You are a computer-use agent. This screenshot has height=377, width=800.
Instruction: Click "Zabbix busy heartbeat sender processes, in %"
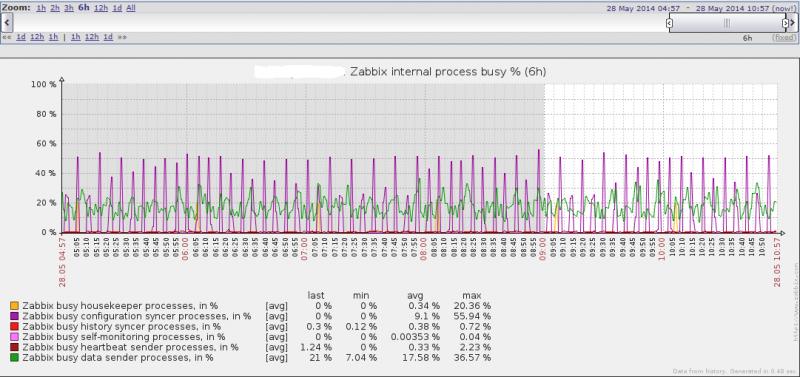pos(130,347)
